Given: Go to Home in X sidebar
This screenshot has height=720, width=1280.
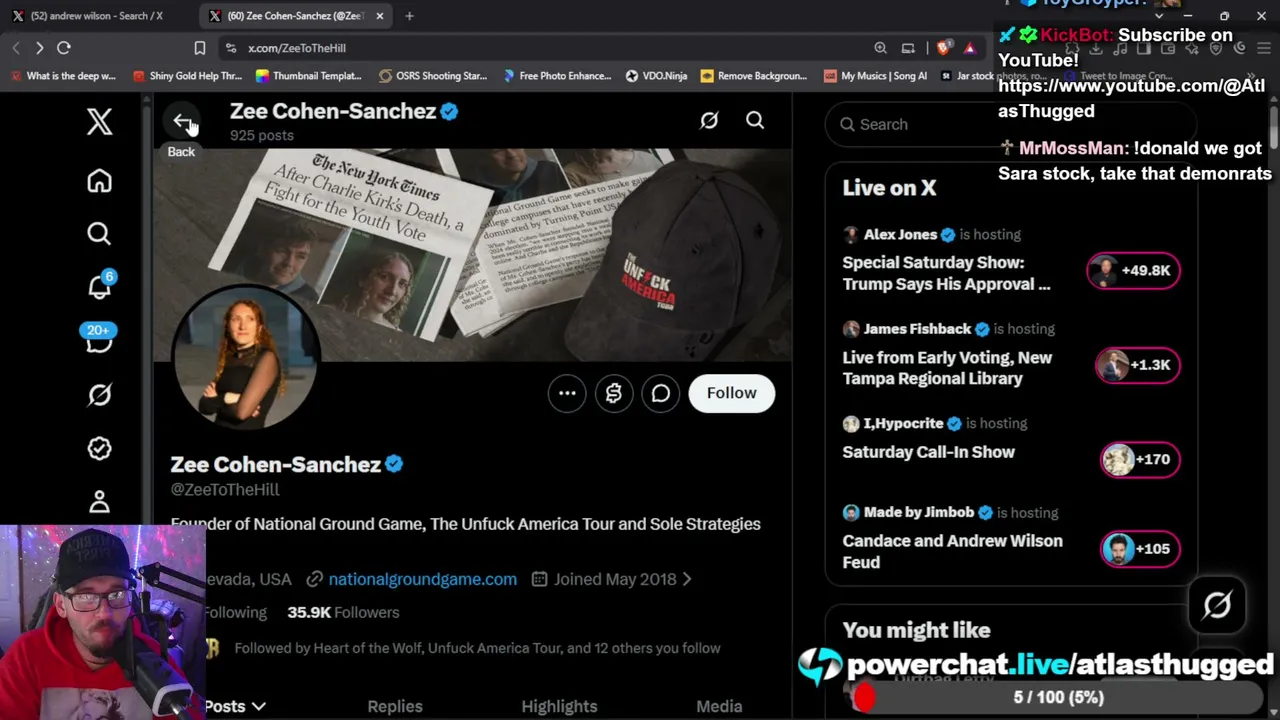Looking at the screenshot, I should [x=99, y=181].
